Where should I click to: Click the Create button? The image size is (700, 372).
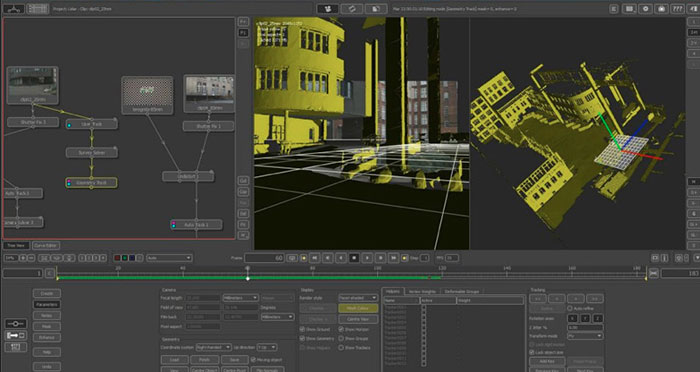(x=47, y=293)
